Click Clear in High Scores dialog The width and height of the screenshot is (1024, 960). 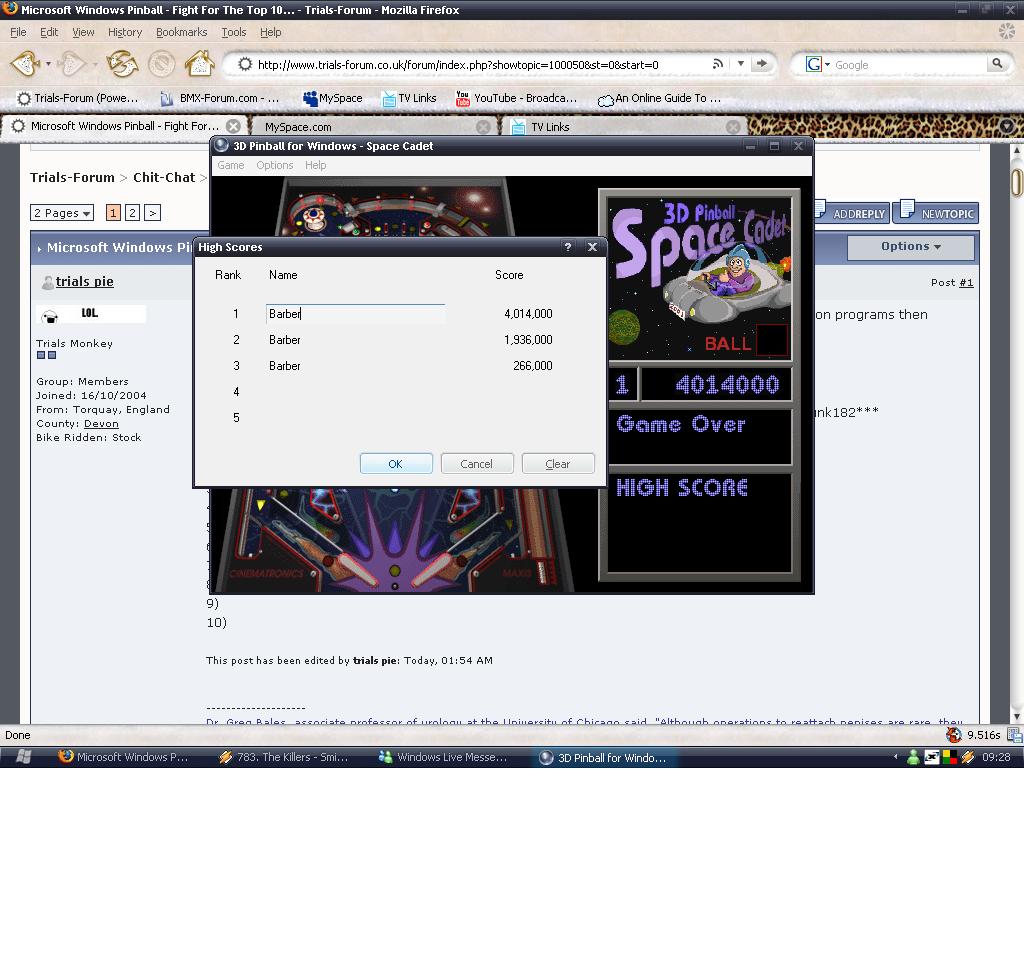558,464
